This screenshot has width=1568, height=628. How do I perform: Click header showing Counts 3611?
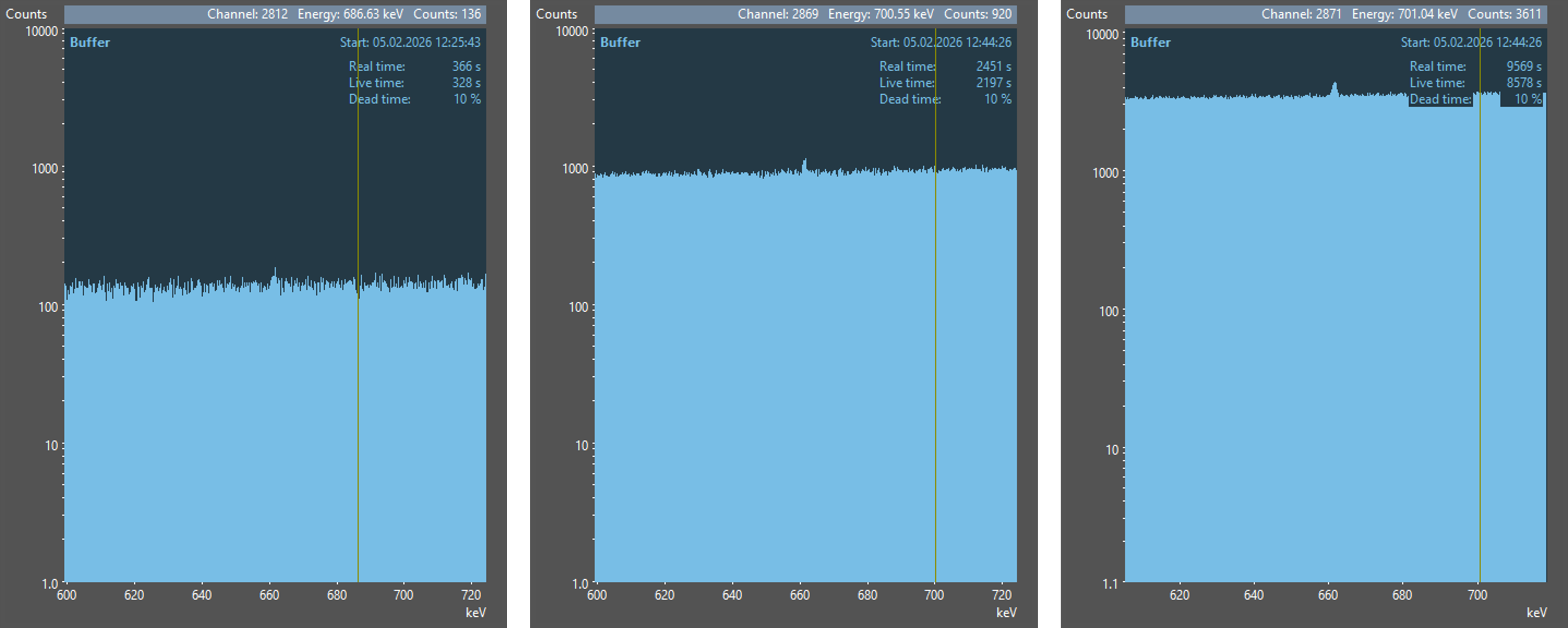1504,14
